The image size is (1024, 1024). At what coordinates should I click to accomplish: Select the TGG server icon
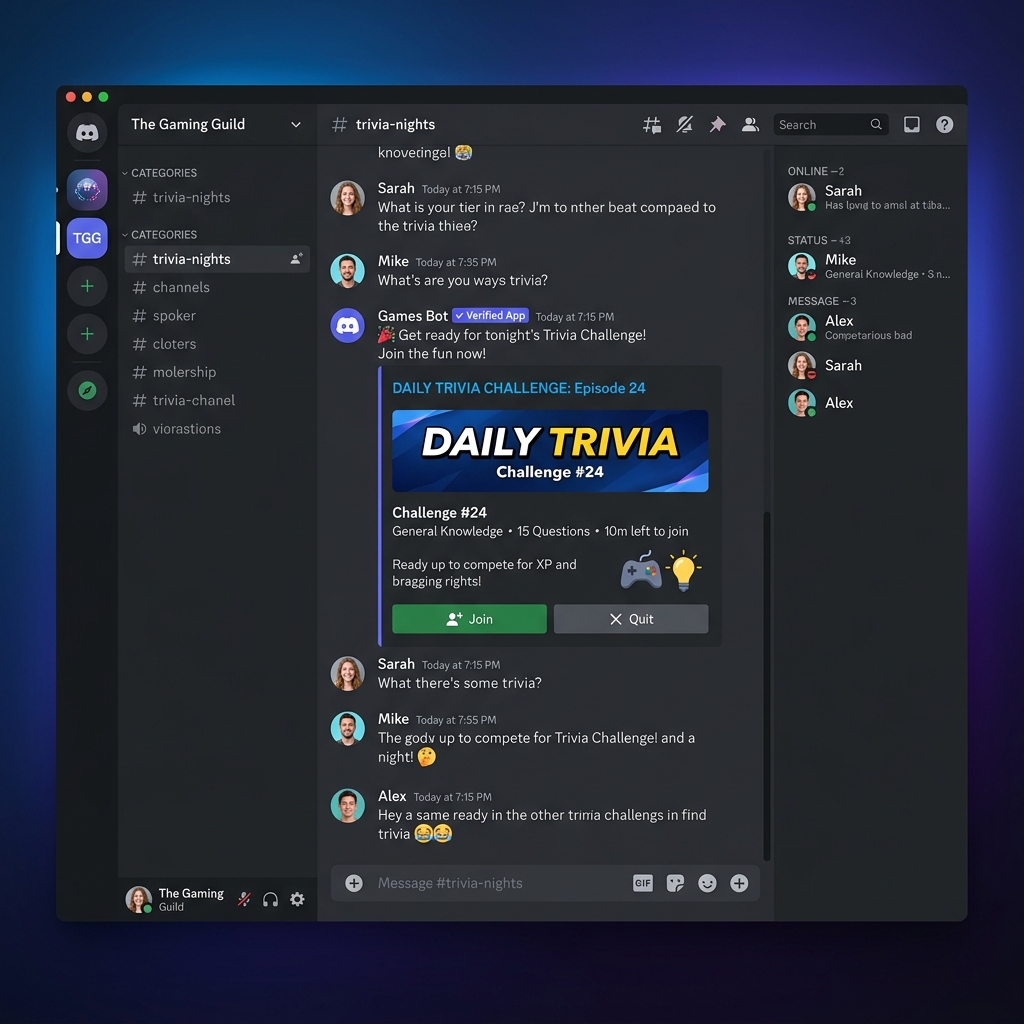pyautogui.click(x=87, y=238)
